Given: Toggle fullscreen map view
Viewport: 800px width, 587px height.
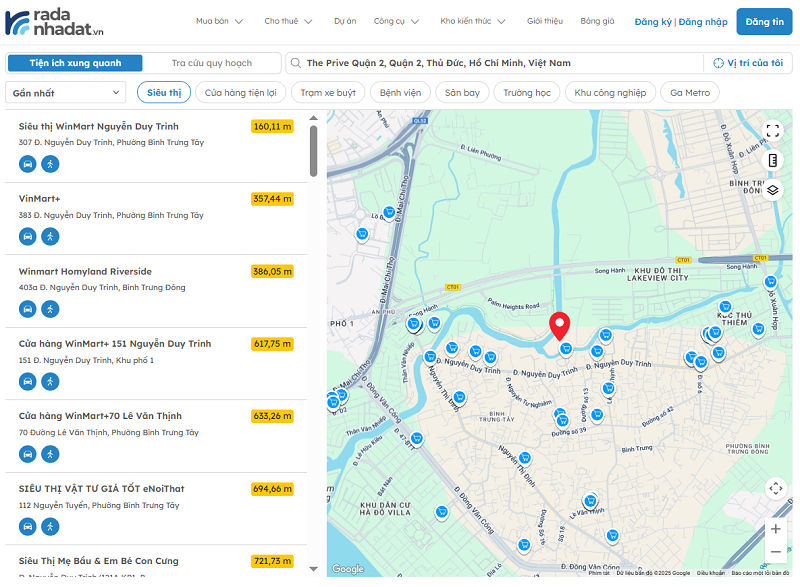Looking at the screenshot, I should pos(773,131).
